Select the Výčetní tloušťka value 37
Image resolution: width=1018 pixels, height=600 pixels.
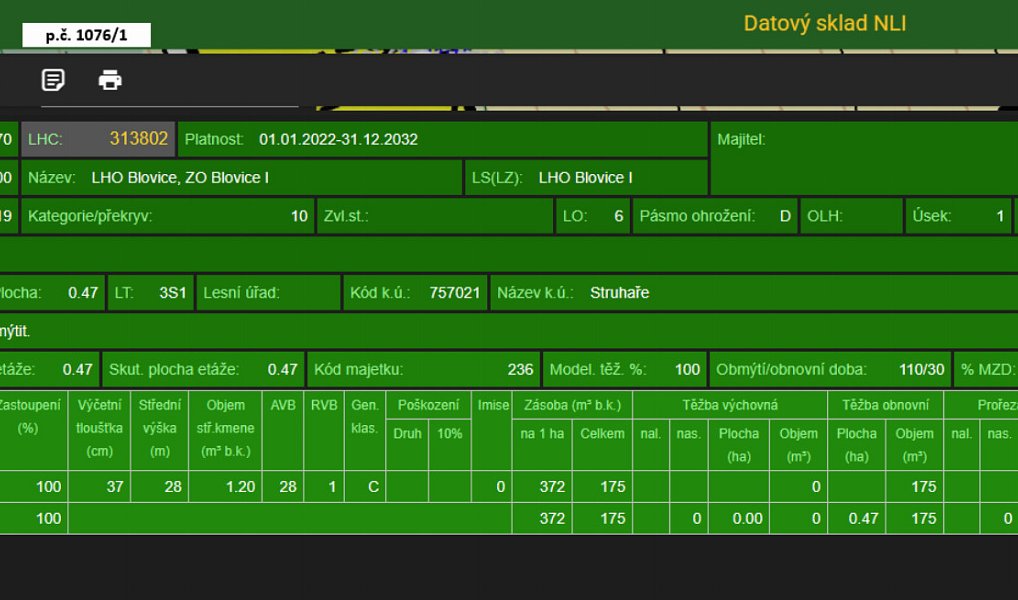tap(115, 487)
